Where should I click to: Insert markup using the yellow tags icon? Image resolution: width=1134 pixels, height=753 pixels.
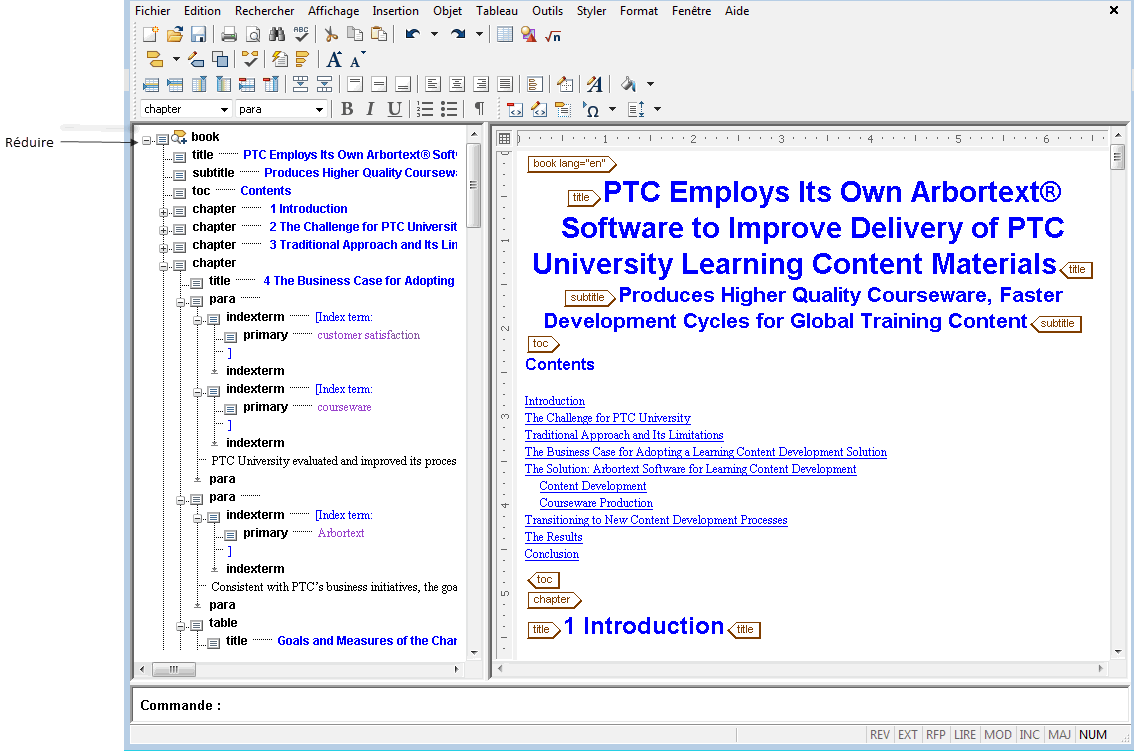coord(155,59)
